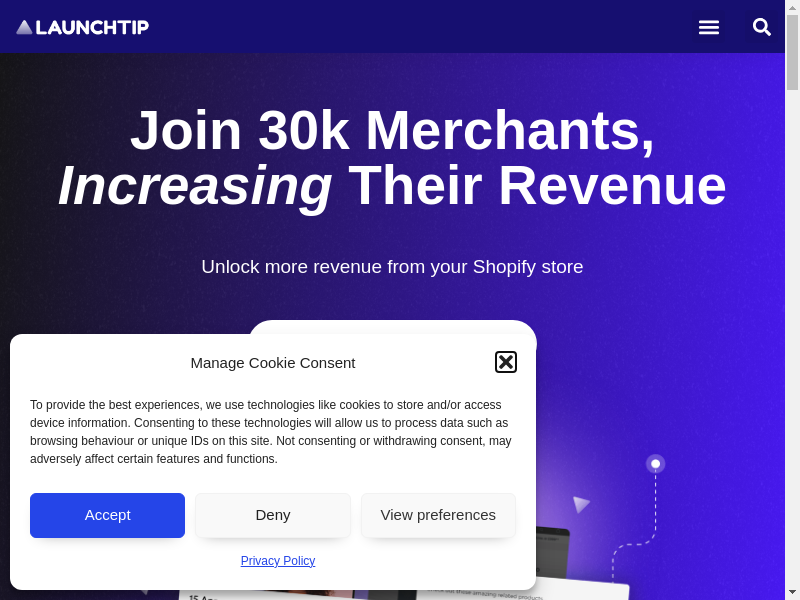Click the "Manage Cookie Consent" title
Viewport: 800px width, 600px height.
coord(273,363)
